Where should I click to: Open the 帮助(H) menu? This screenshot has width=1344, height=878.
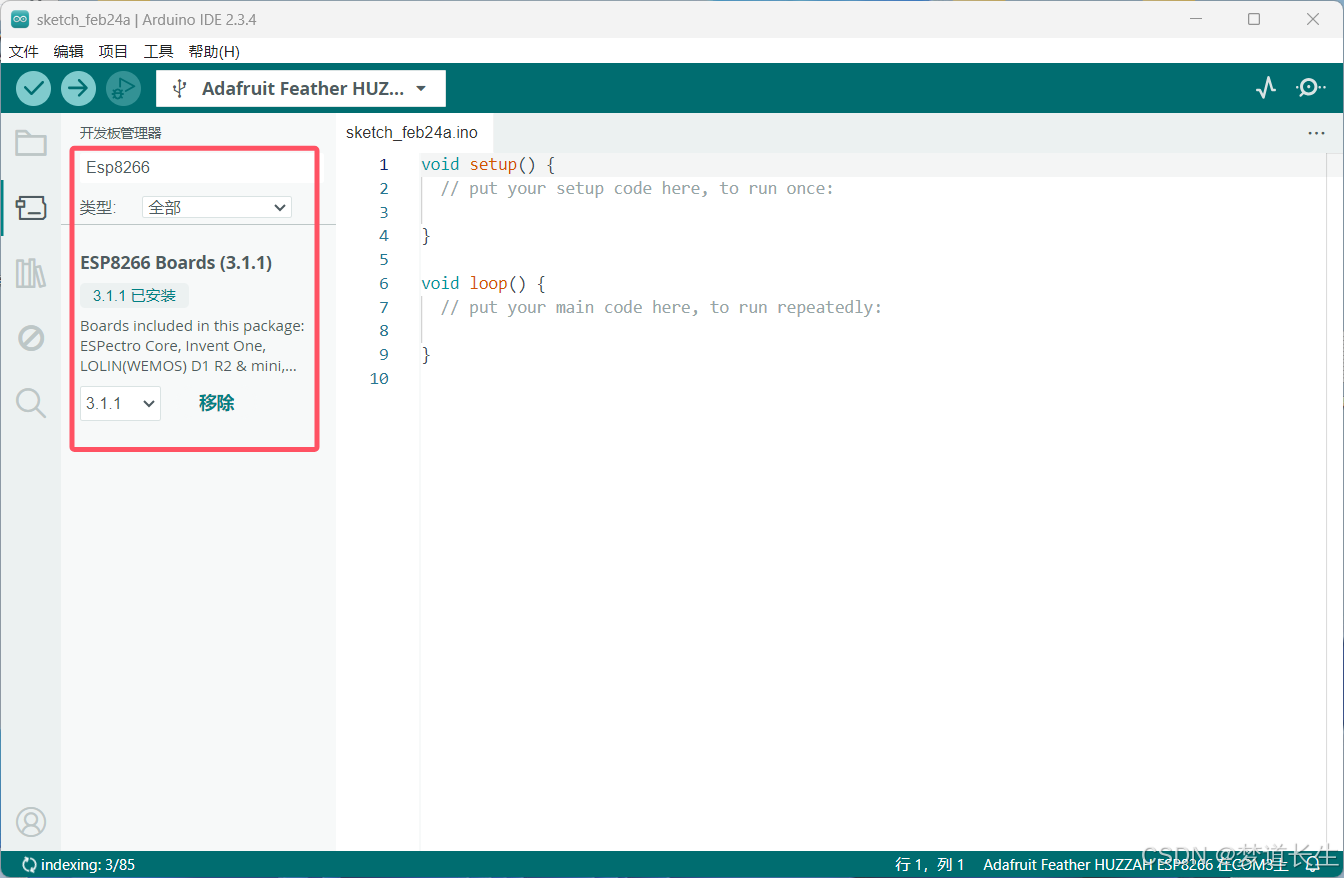pyautogui.click(x=214, y=51)
